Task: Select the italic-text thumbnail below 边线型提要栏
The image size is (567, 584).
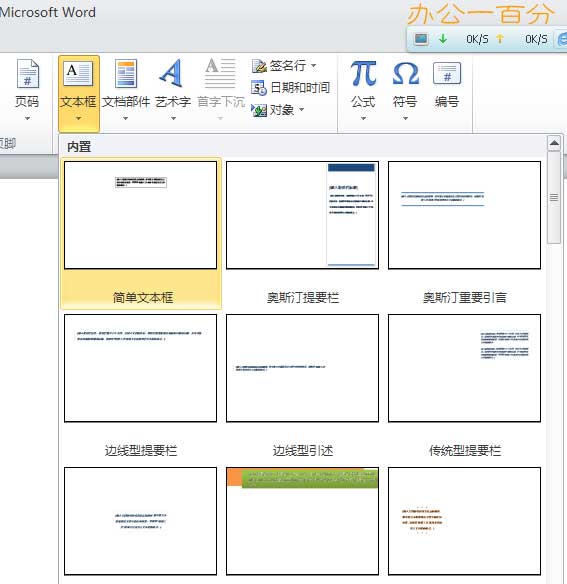Action: [x=140, y=521]
